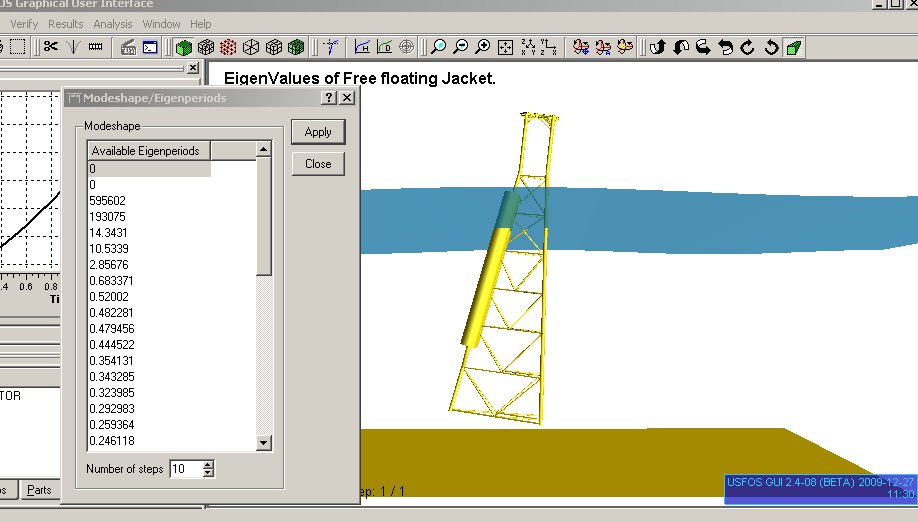
Task: Click the scissors cut tool icon
Action: pyautogui.click(x=51, y=47)
